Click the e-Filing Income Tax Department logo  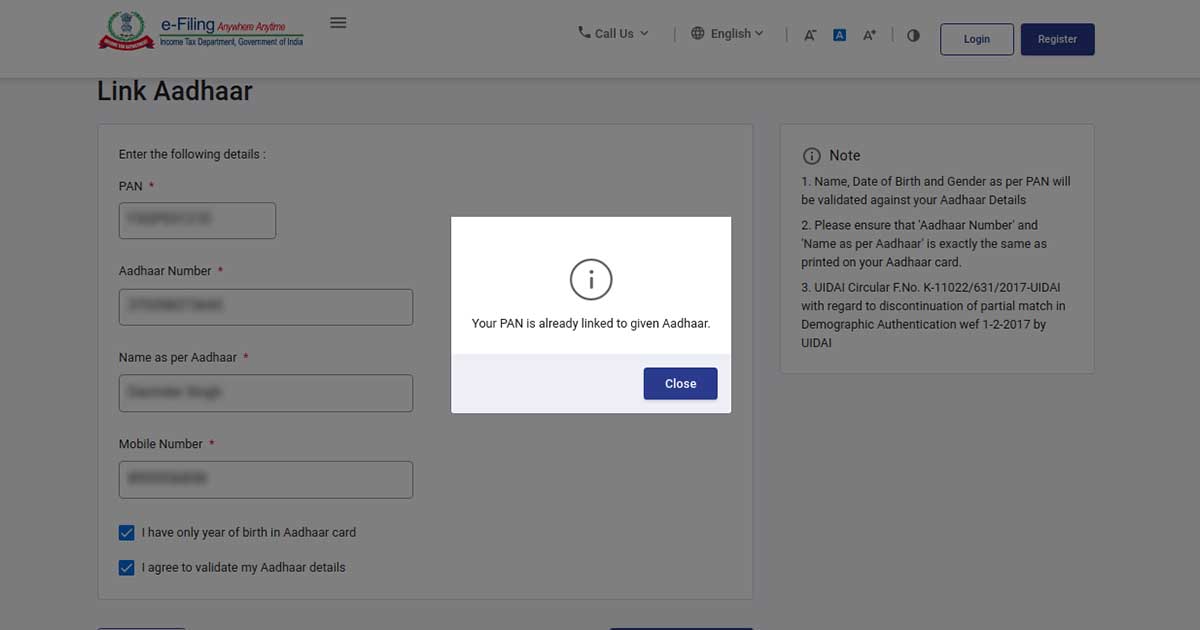[201, 31]
